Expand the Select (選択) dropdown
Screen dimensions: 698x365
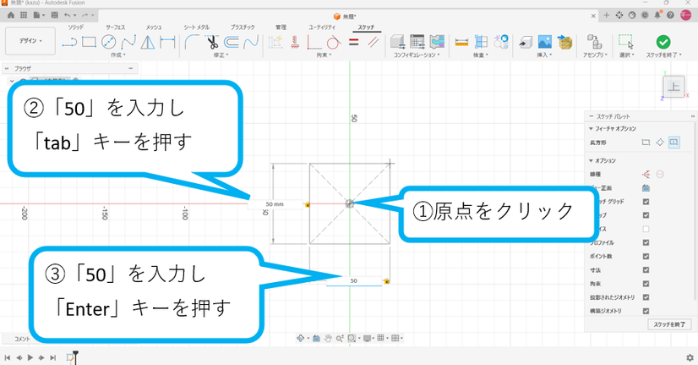pyautogui.click(x=628, y=55)
